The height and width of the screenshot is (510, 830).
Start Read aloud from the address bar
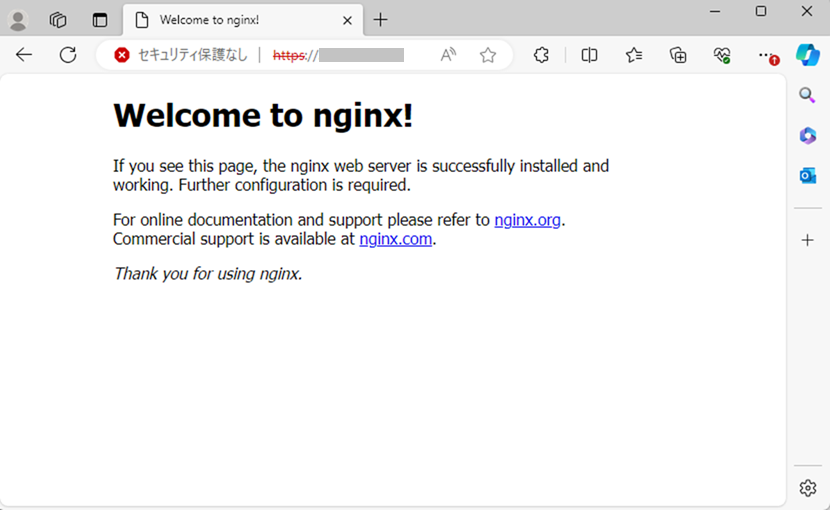pos(448,55)
